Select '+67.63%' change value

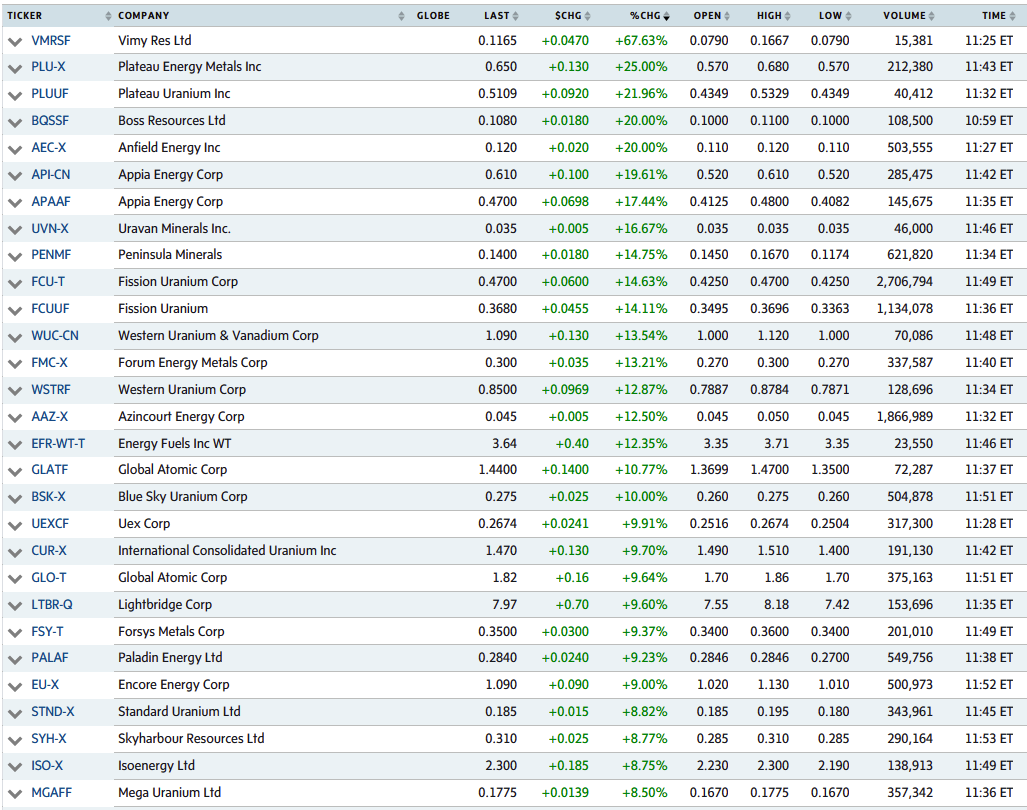[641, 41]
